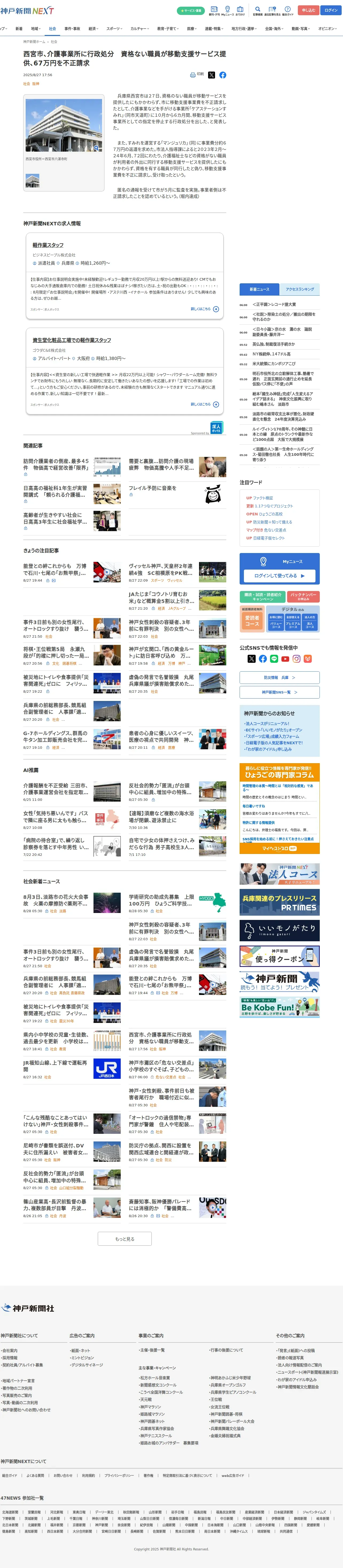This screenshot has width=343, height=1568.
Task: Click 神戸新聞ホーム breadcrumb link
Action: [34, 42]
